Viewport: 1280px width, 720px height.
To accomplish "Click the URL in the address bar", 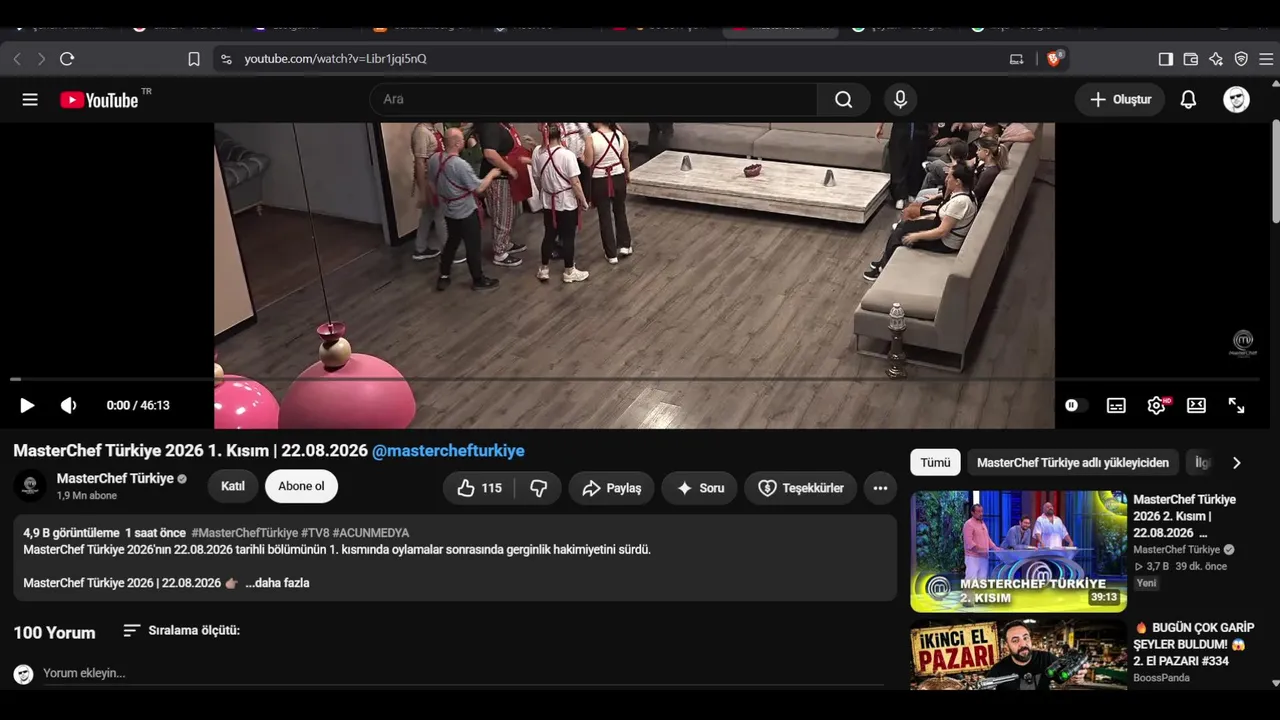I will click(x=335, y=59).
